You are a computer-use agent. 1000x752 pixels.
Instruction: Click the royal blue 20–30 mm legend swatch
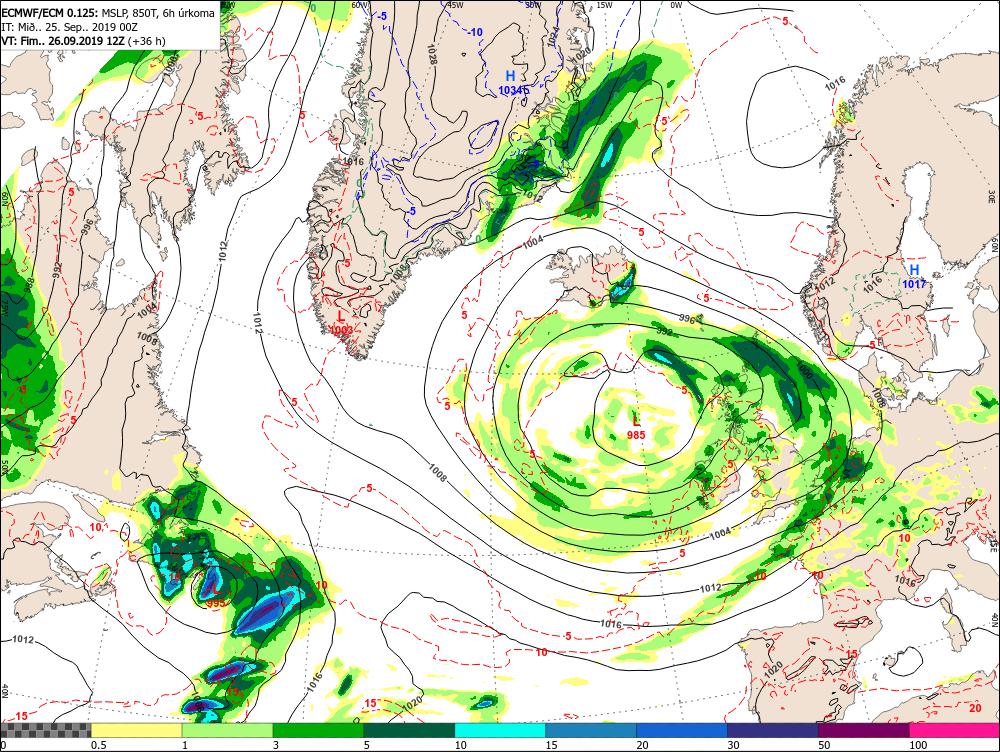[682, 730]
